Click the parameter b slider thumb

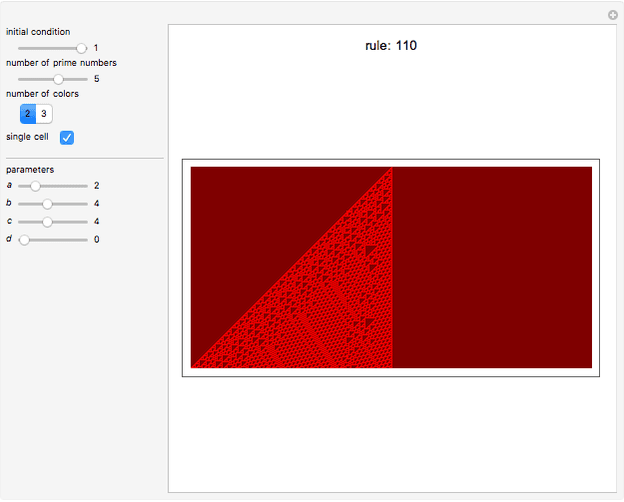(47, 204)
